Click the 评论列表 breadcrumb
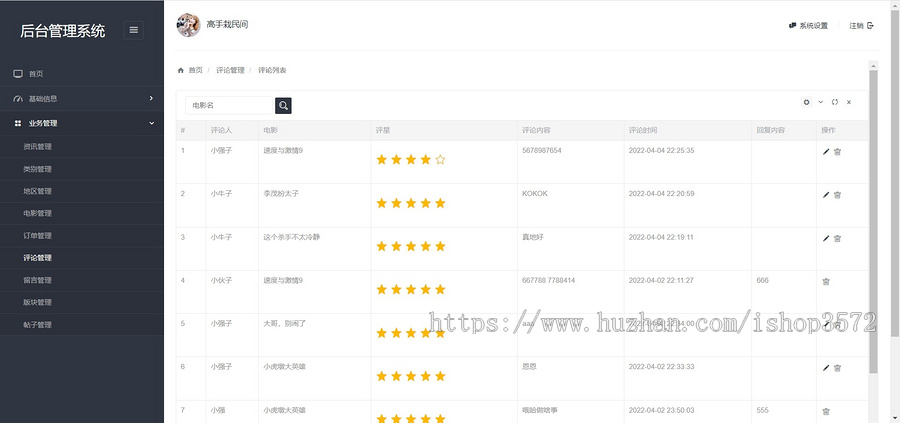900x423 pixels. pyautogui.click(x=272, y=70)
